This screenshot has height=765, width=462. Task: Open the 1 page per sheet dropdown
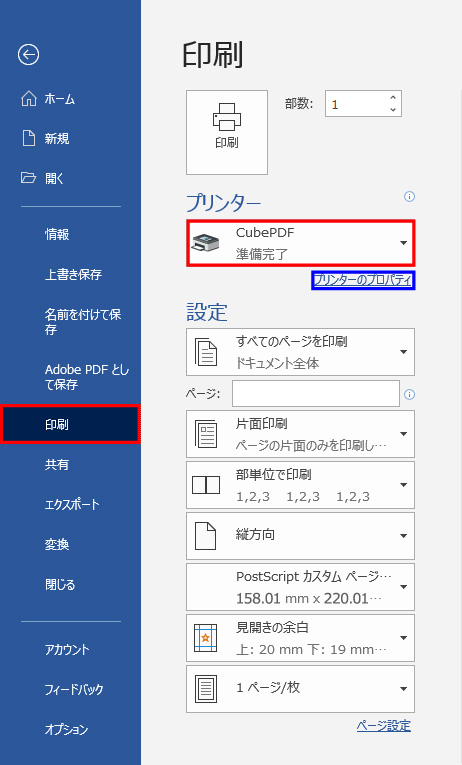pyautogui.click(x=301, y=689)
